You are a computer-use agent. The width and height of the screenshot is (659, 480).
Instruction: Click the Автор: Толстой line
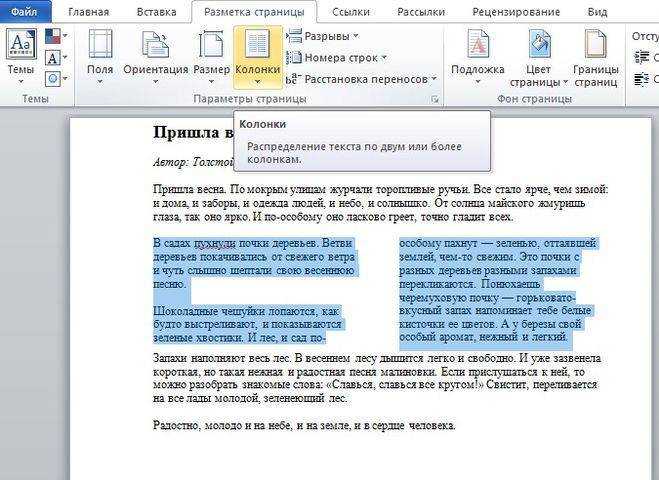(193, 162)
